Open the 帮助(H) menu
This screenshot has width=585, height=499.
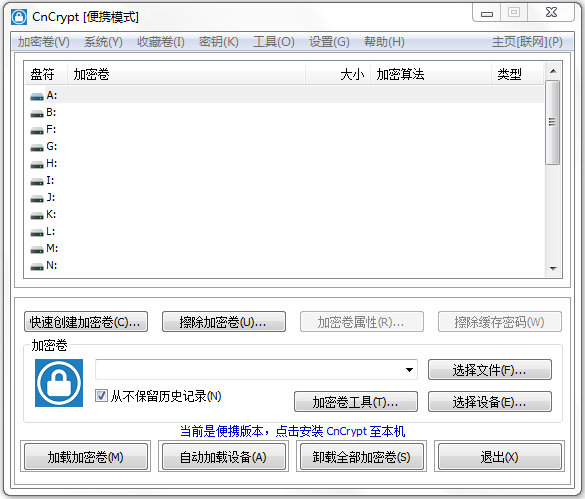click(384, 42)
